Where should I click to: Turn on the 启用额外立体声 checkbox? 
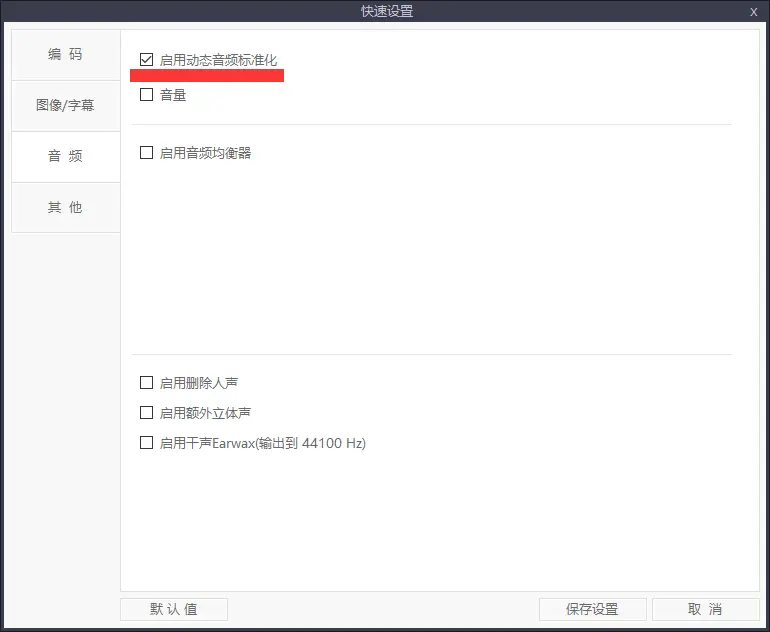147,413
